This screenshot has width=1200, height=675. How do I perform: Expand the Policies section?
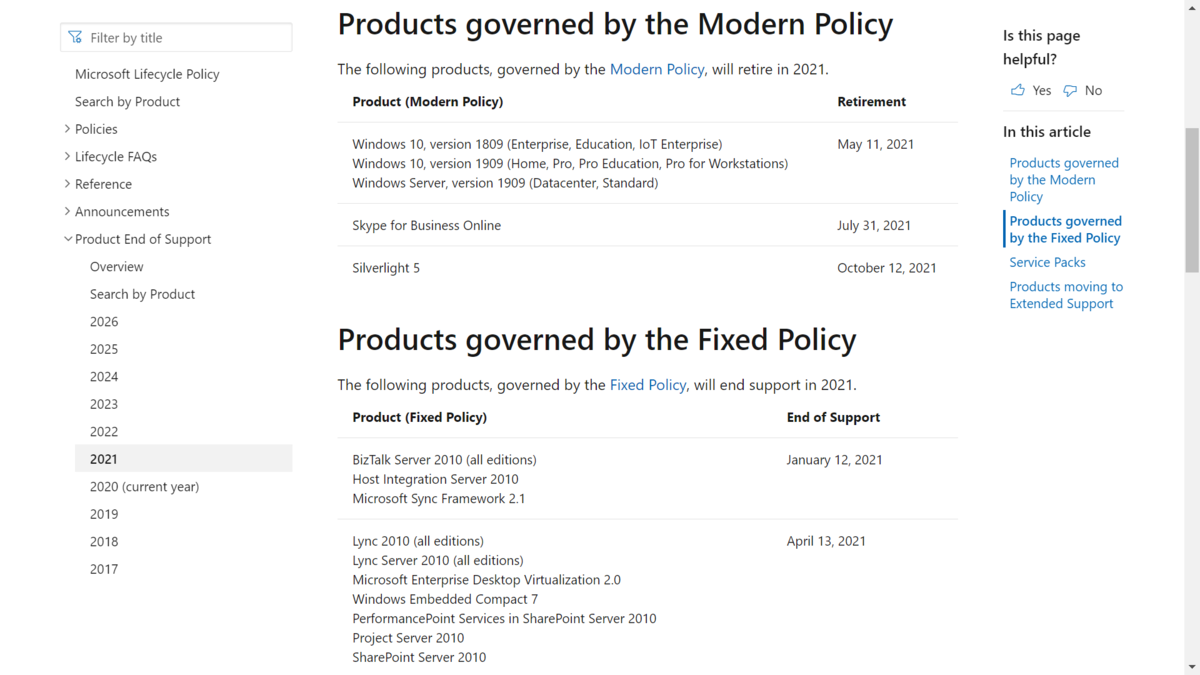(67, 129)
